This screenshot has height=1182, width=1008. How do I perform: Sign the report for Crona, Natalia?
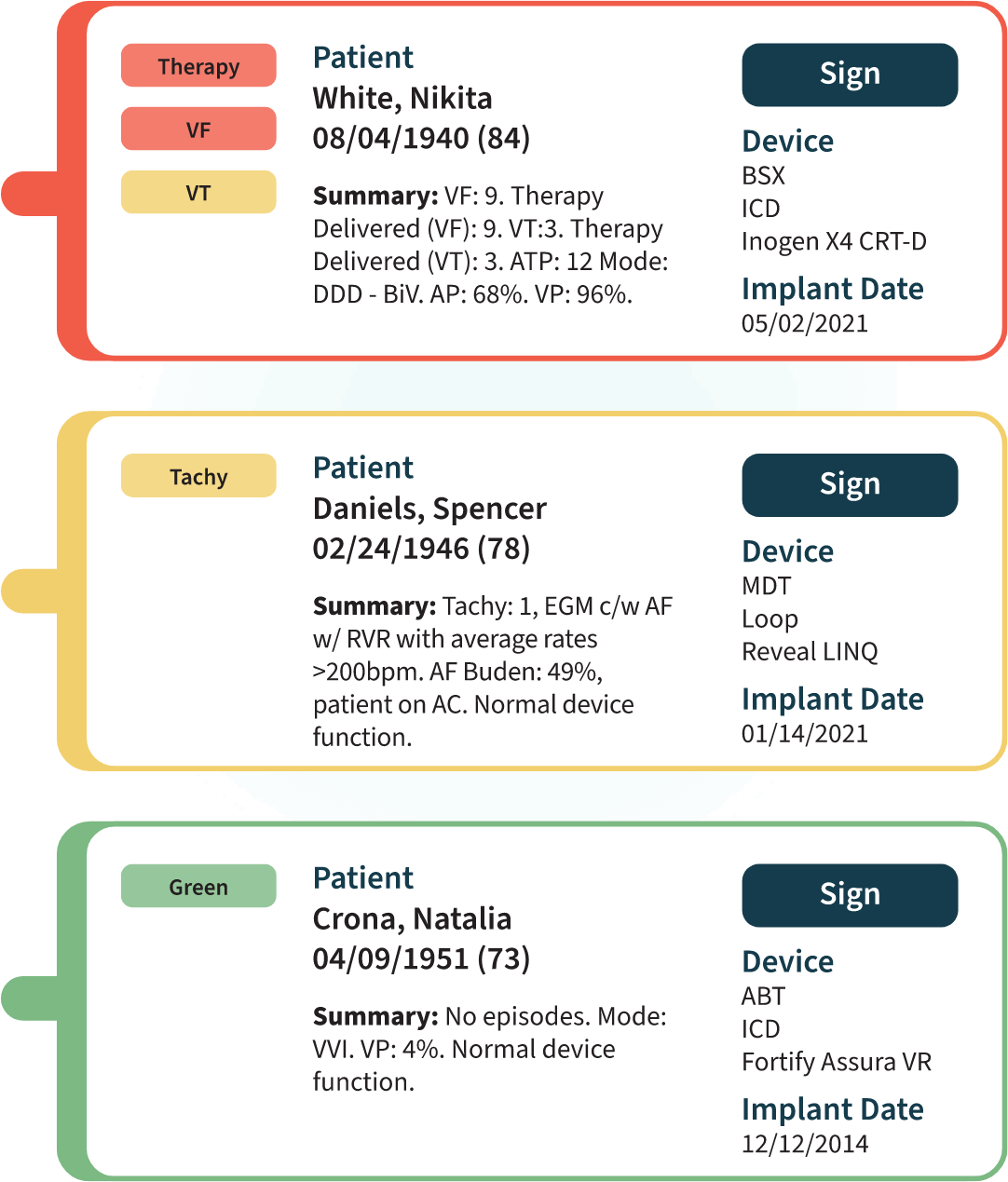(x=849, y=894)
